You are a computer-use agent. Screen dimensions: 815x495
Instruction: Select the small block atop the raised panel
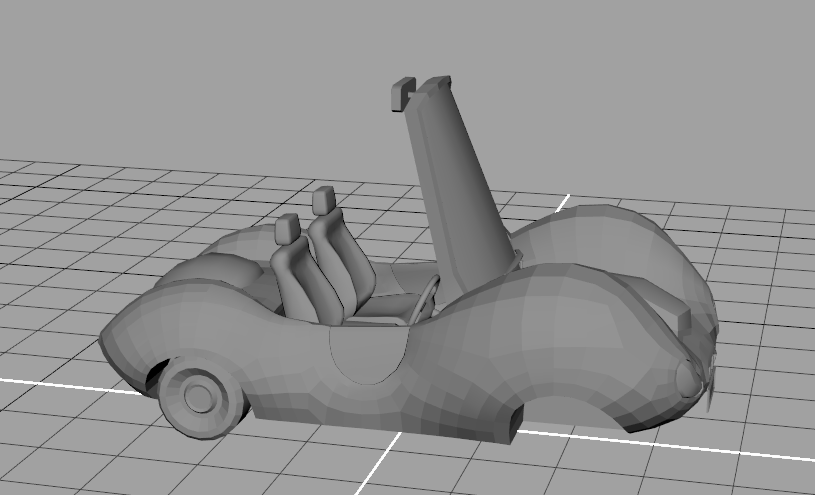pyautogui.click(x=403, y=94)
